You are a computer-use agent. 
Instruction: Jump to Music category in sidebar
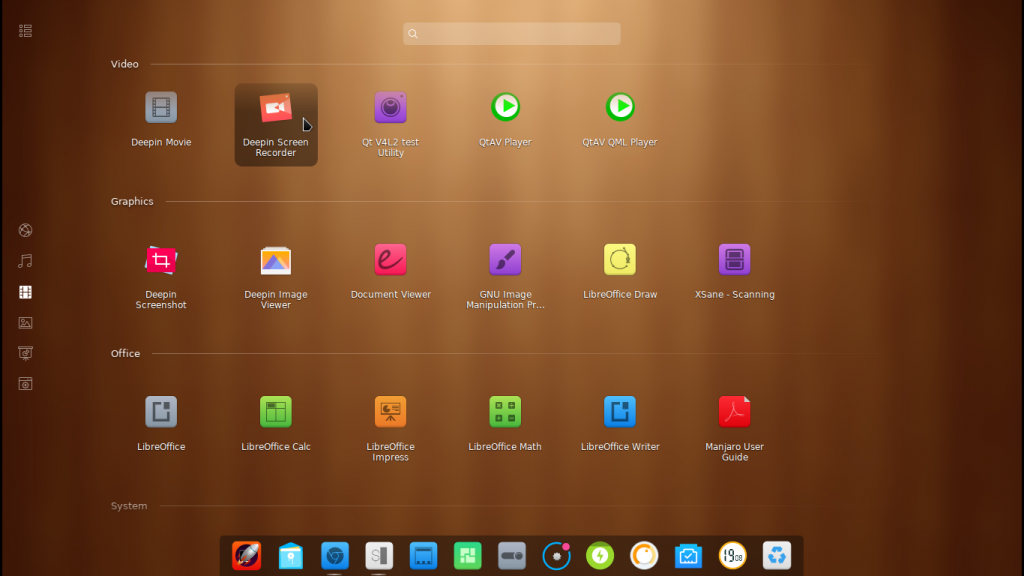26,261
